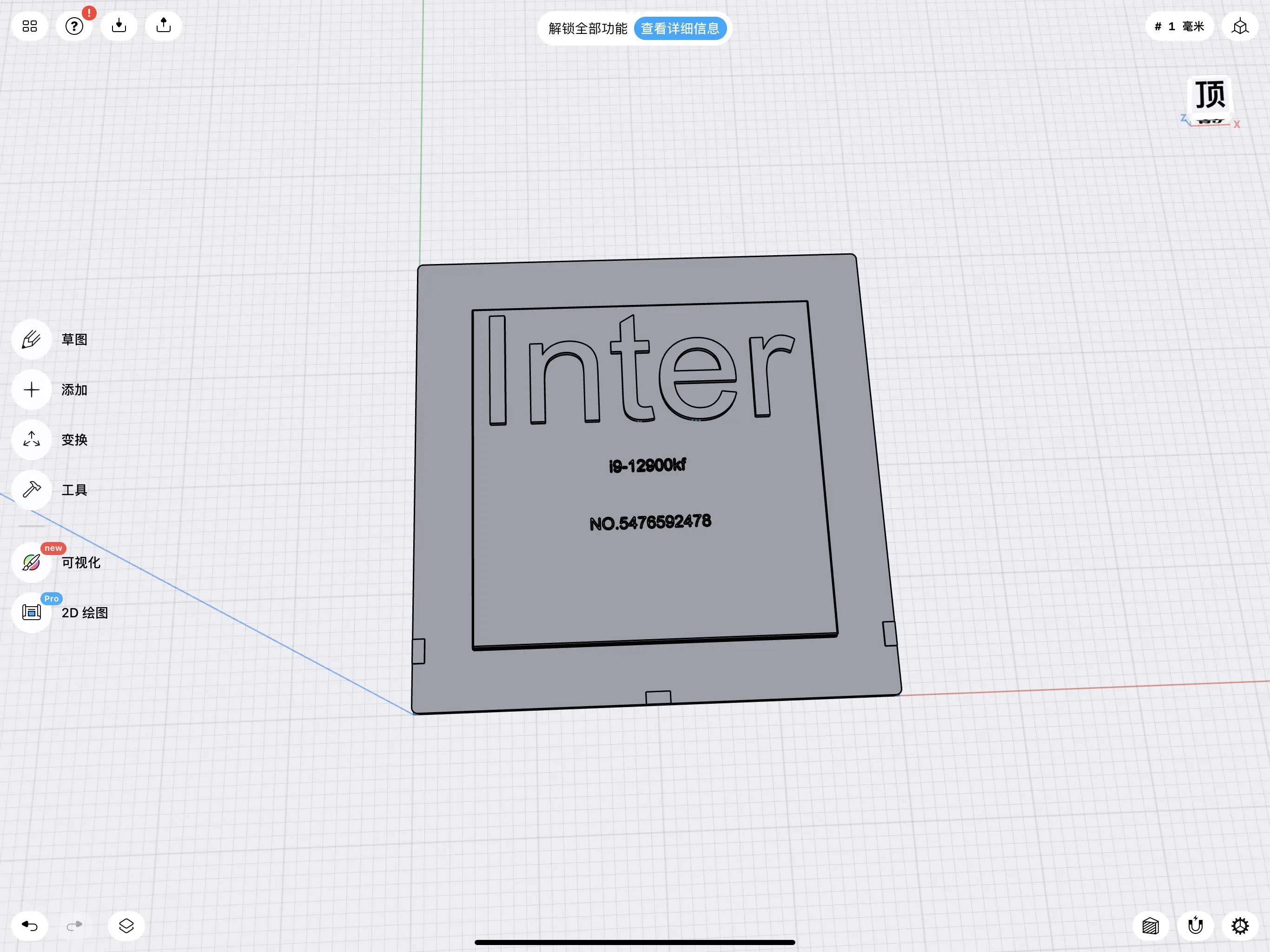Screen dimensions: 1270x952
Task: Open the four-squares projects menu
Action: (30, 26)
